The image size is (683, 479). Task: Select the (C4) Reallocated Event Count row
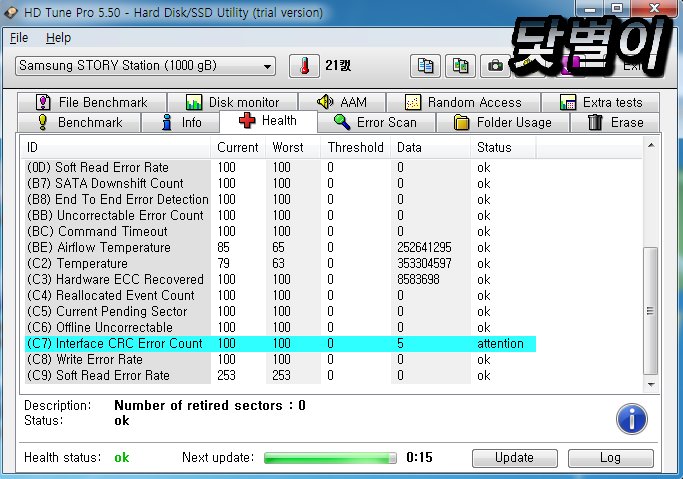point(281,296)
